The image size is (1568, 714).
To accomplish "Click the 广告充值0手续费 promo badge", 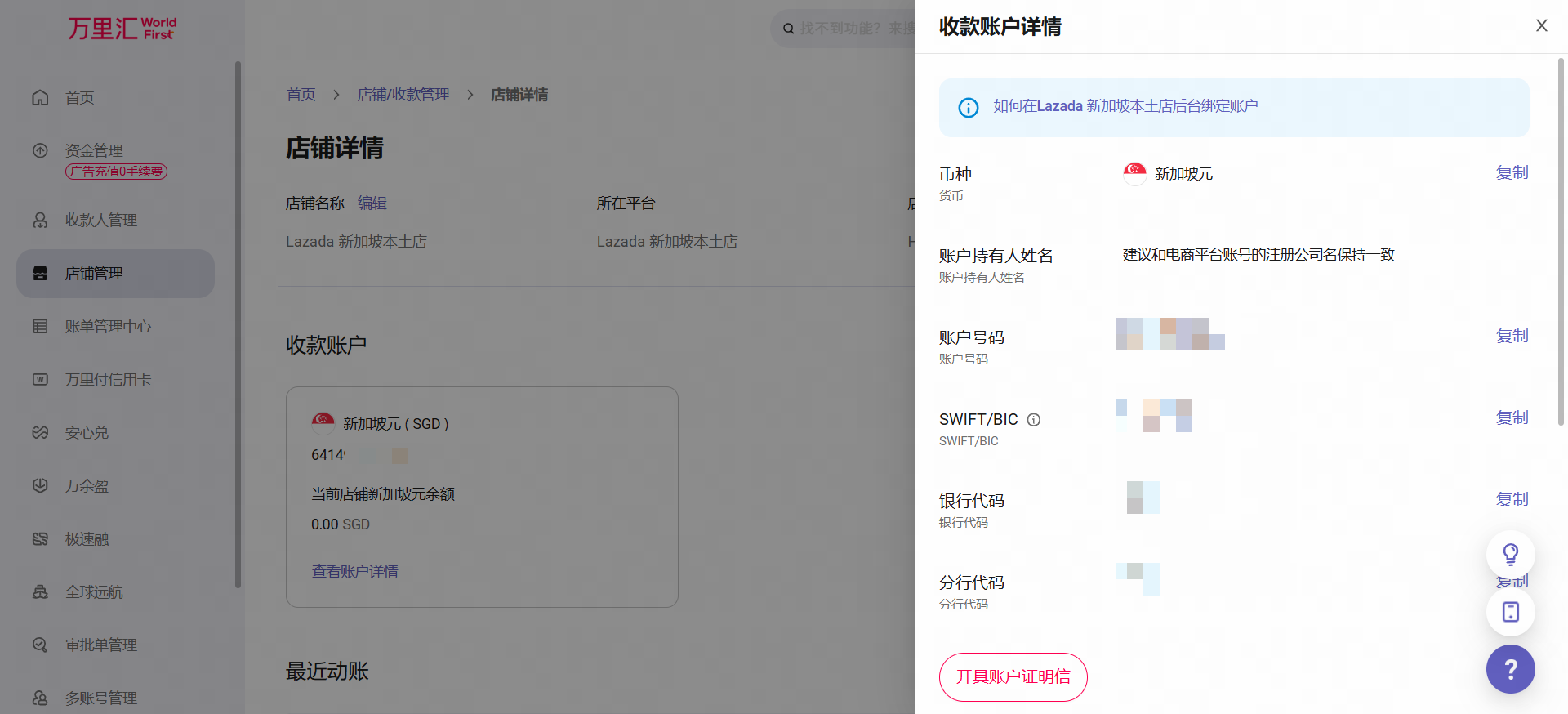I will point(117,172).
